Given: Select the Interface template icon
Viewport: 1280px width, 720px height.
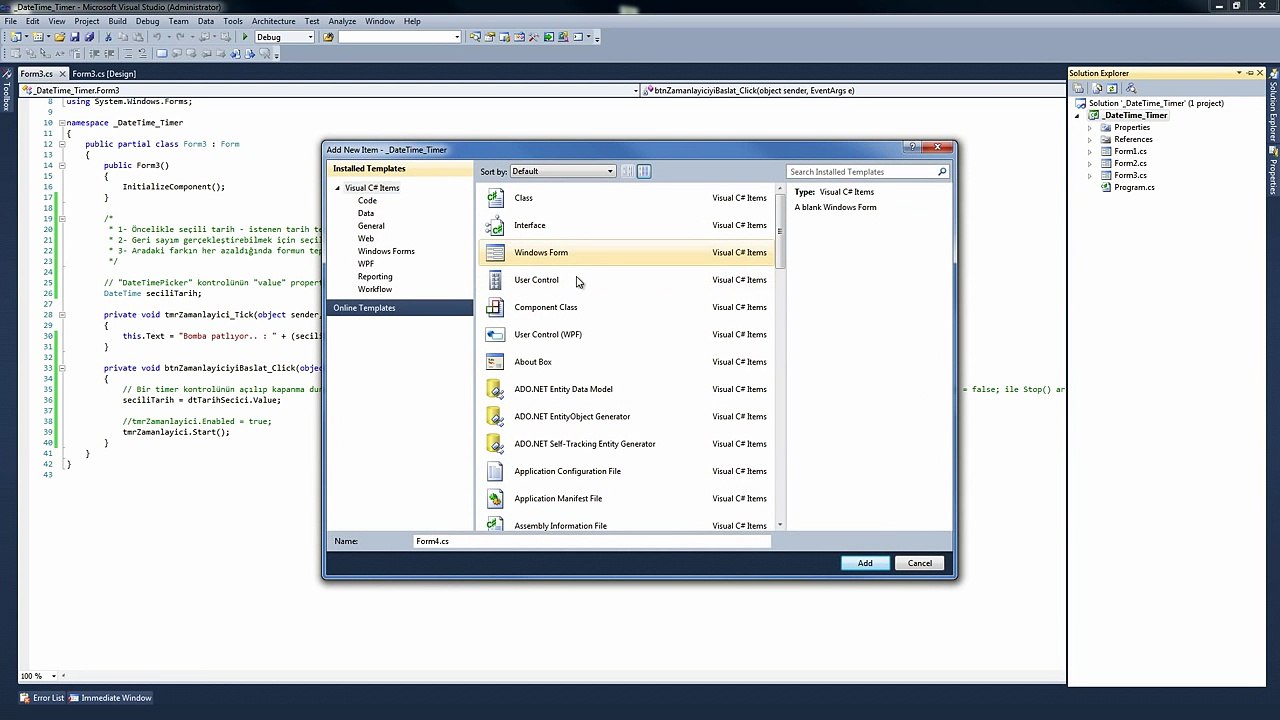Looking at the screenshot, I should (495, 225).
